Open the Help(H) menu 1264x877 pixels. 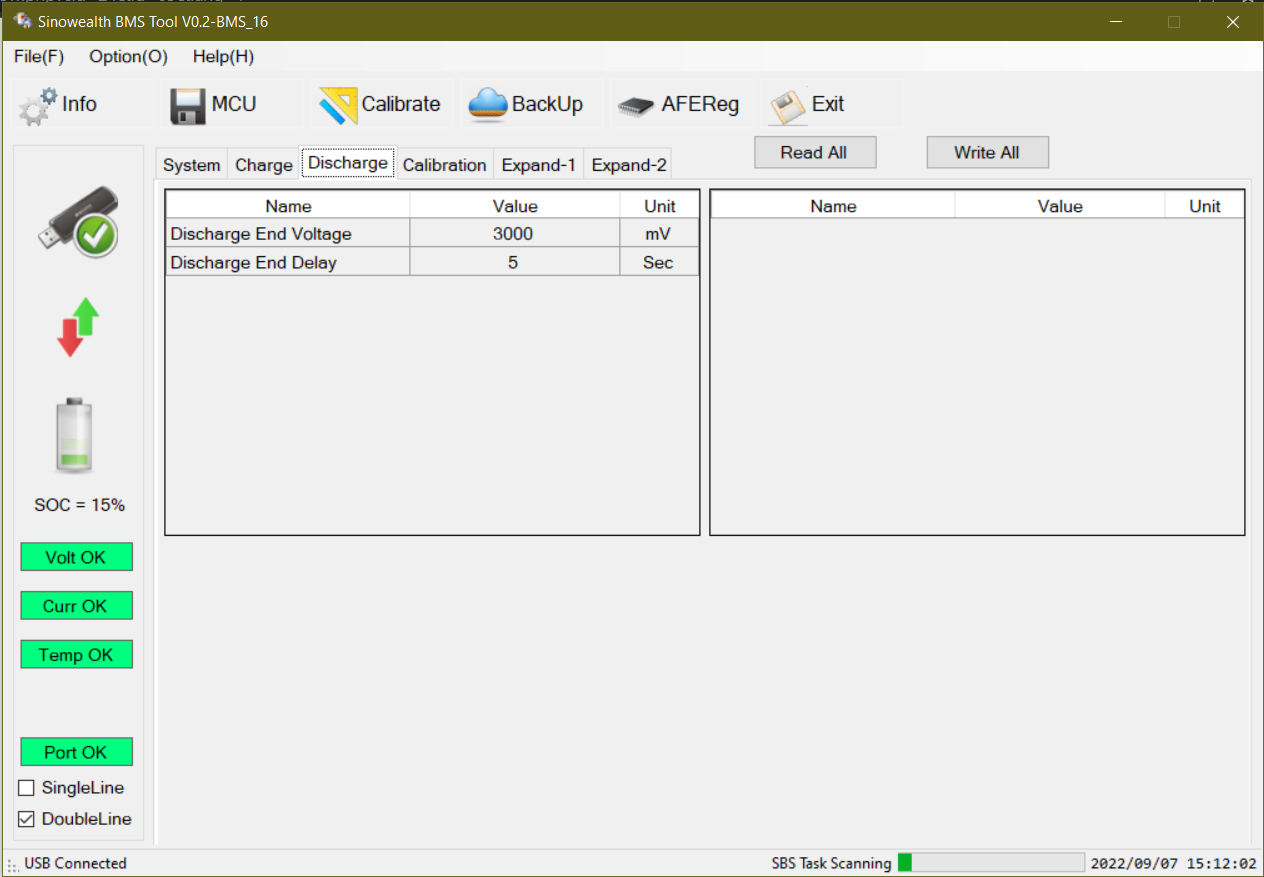223,57
